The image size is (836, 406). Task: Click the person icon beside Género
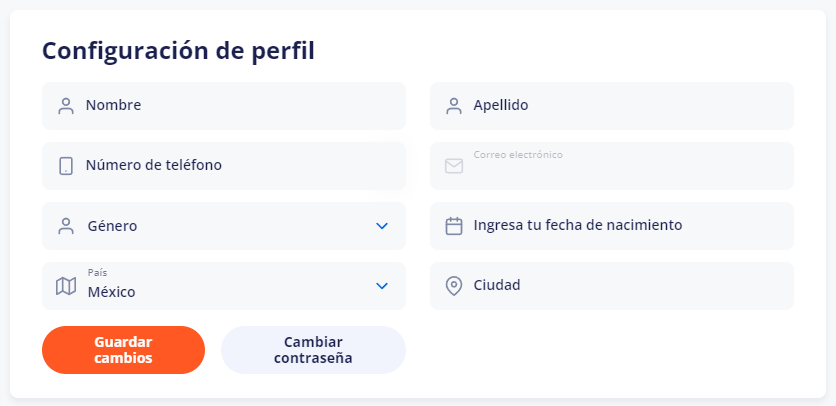(66, 226)
